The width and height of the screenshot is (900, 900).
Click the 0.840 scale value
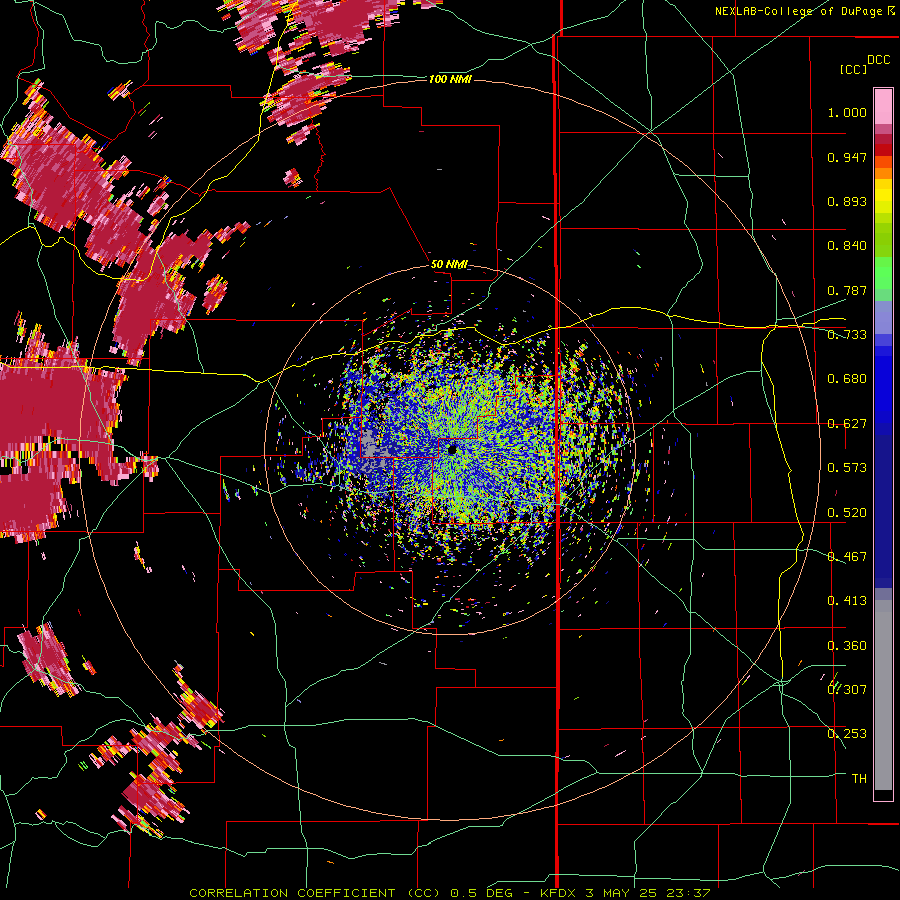[847, 246]
